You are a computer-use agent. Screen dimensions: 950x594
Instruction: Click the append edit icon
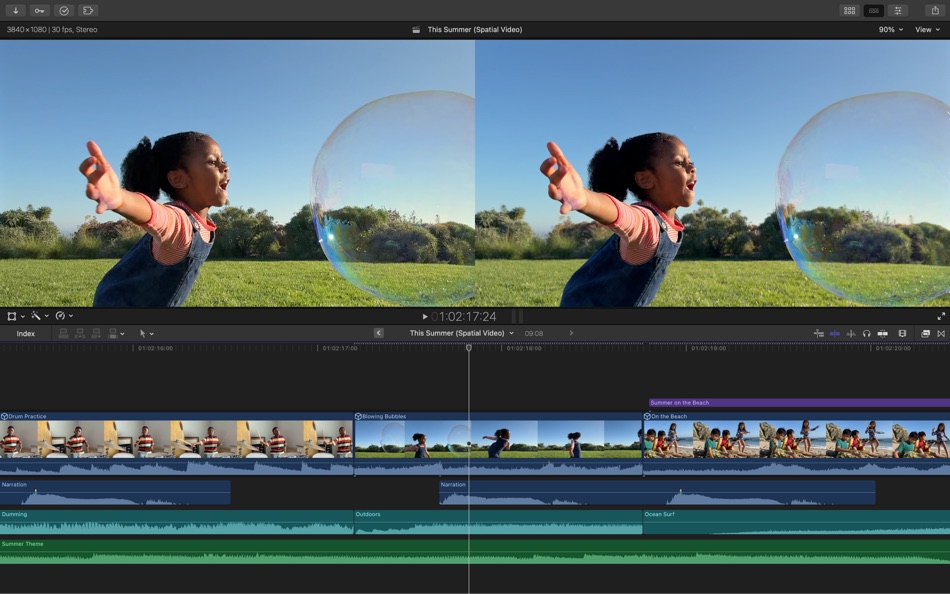96,333
